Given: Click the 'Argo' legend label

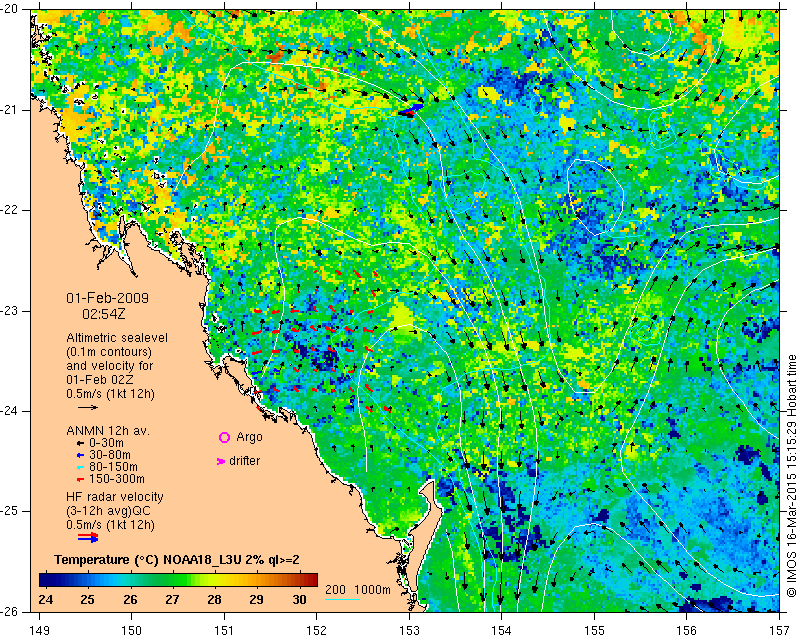Looking at the screenshot, I should [249, 437].
